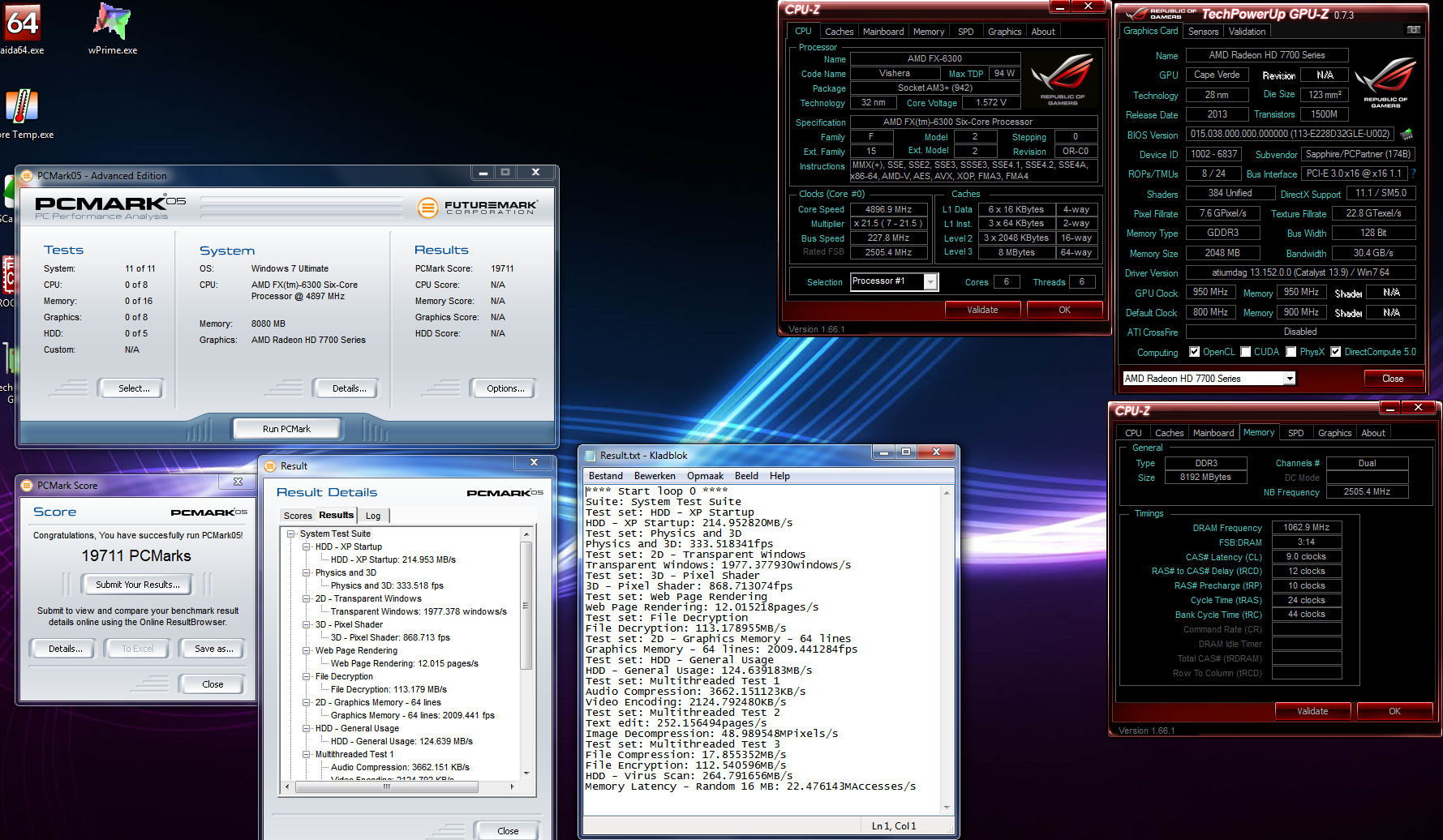This screenshot has height=840, width=1443.
Task: Click Kladblok scroll down arrow
Action: coord(947,807)
